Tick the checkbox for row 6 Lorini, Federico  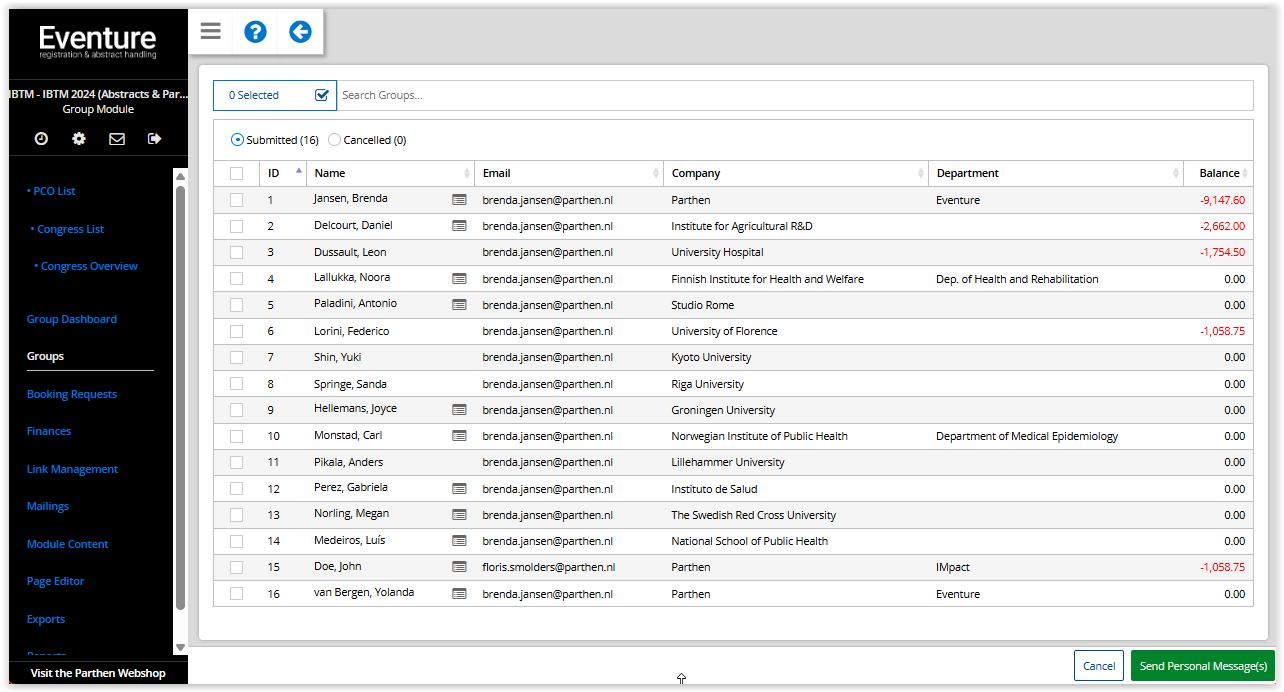[236, 331]
